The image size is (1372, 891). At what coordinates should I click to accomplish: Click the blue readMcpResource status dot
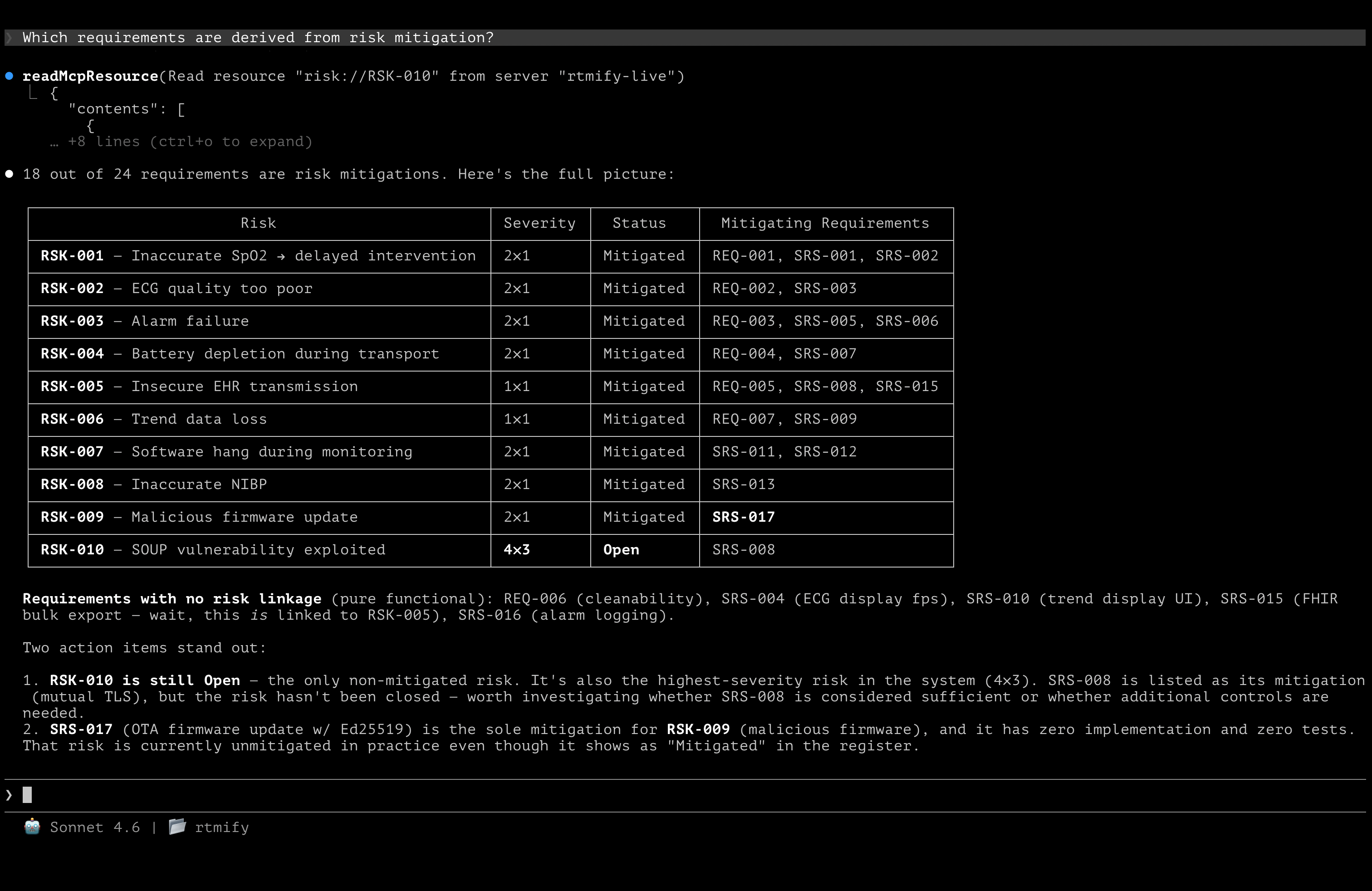point(9,76)
